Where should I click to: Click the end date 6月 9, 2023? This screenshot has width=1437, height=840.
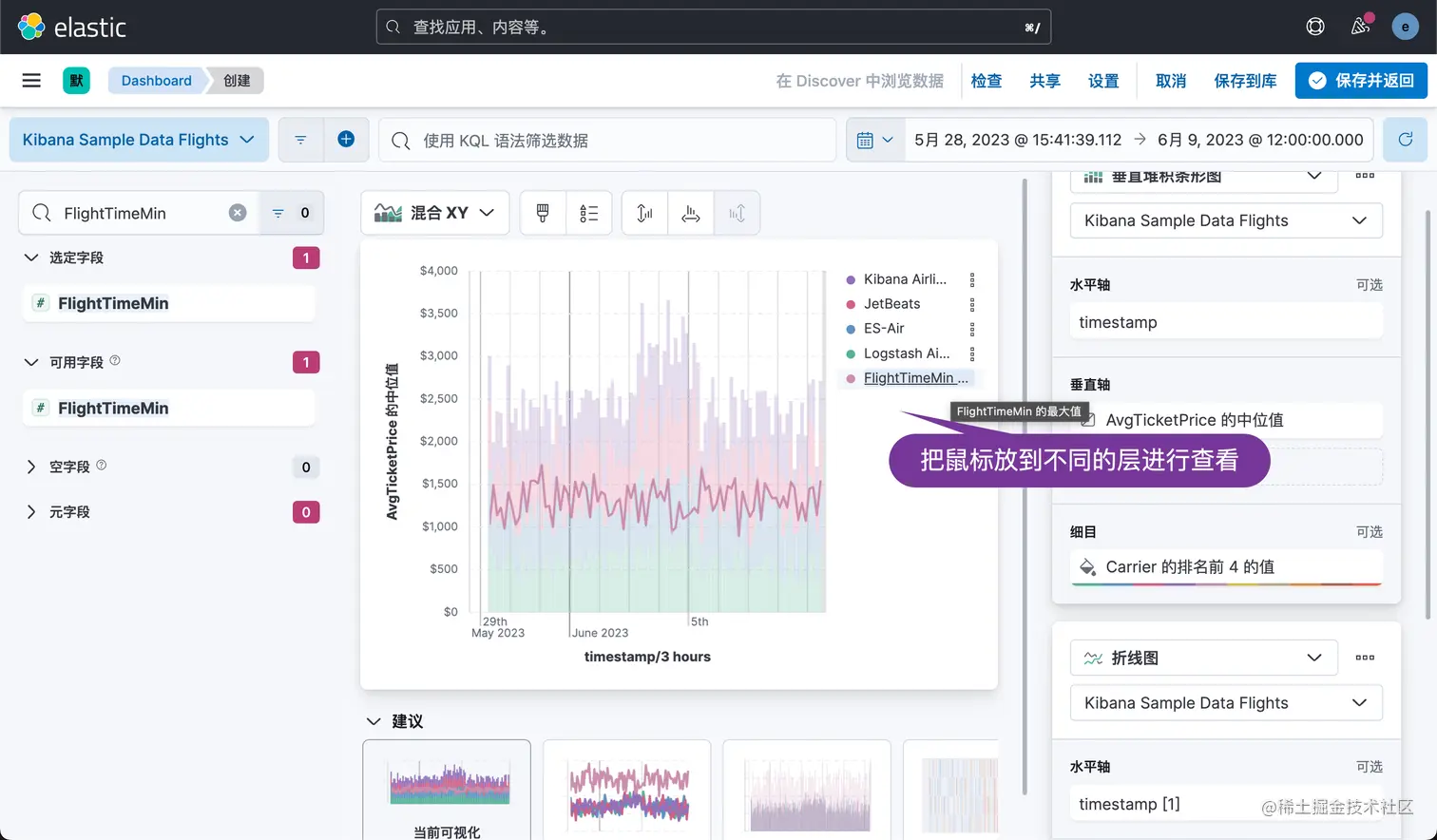(x=1260, y=140)
